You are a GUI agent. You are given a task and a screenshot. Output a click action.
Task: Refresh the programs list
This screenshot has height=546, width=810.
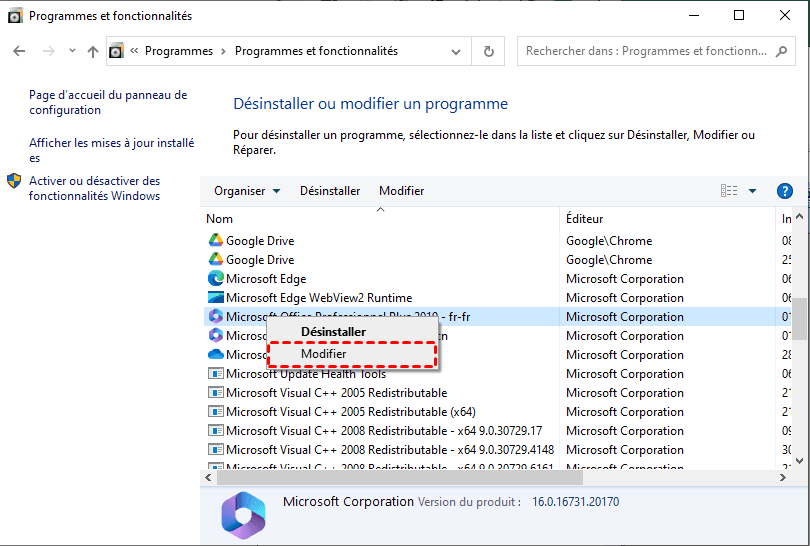(488, 51)
